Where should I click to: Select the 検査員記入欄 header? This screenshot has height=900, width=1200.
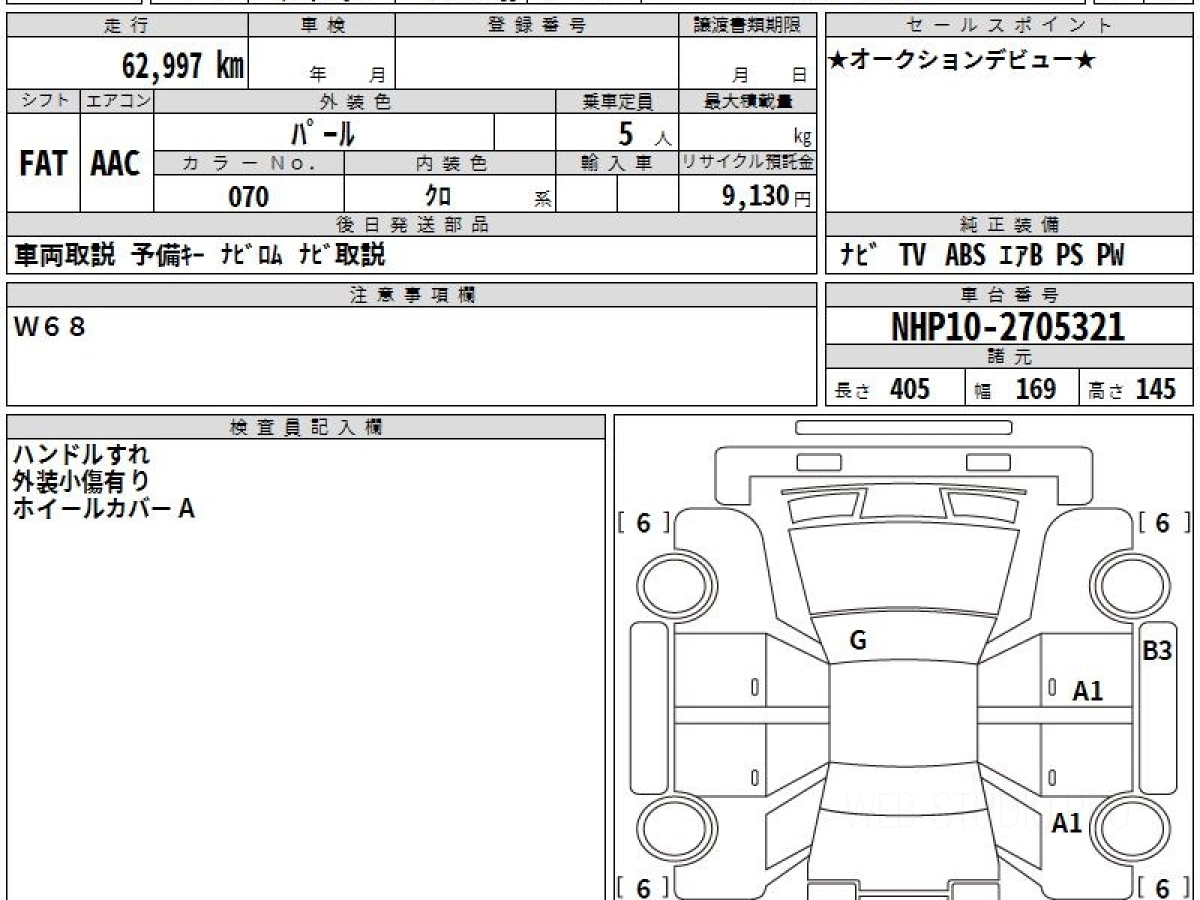click(306, 426)
